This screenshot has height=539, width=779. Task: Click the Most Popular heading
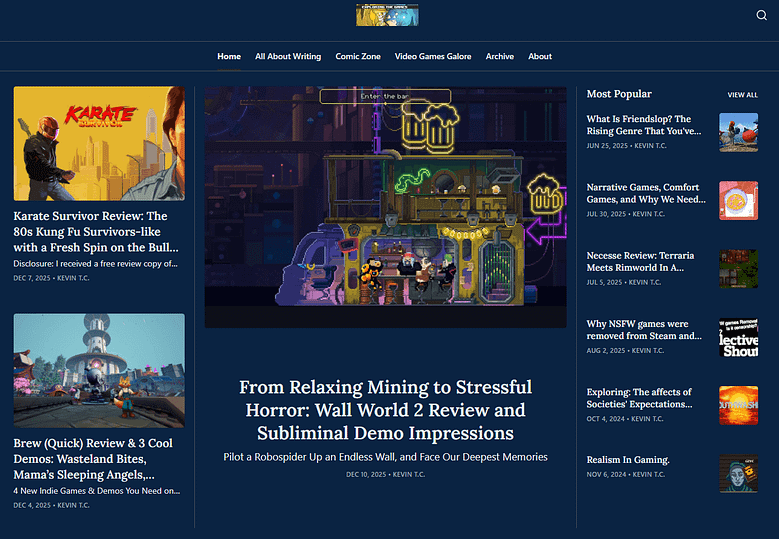click(619, 94)
